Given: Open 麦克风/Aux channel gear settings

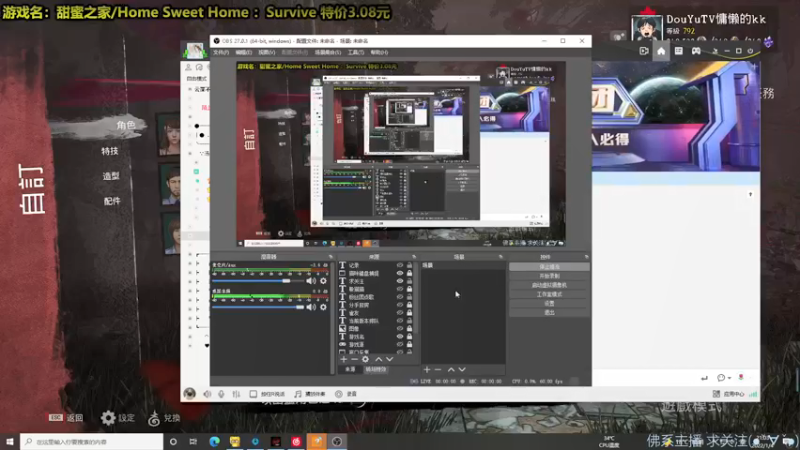Looking at the screenshot, I should 323,281.
